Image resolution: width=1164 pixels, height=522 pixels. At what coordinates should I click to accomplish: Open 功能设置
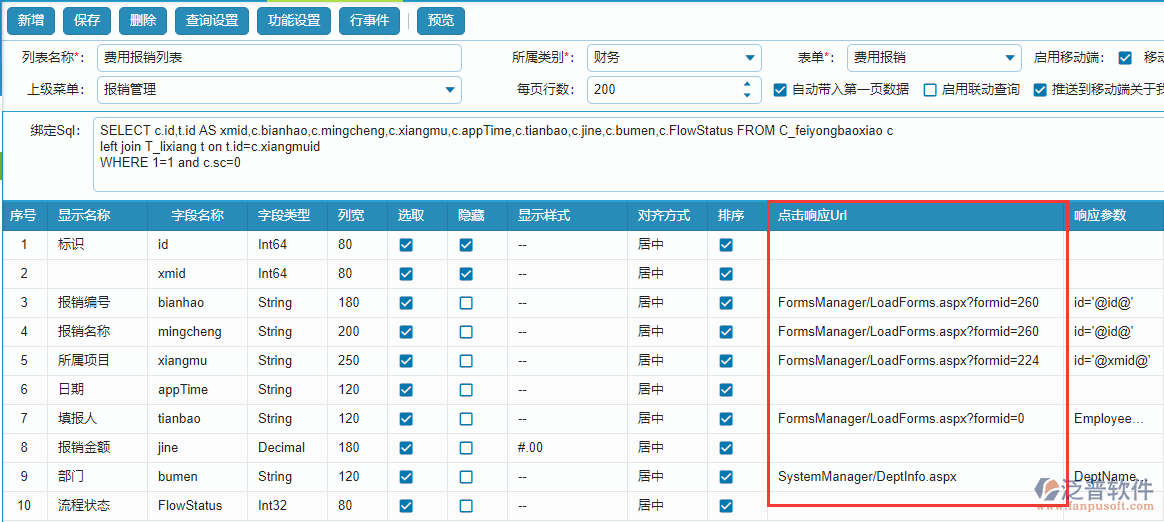294,21
